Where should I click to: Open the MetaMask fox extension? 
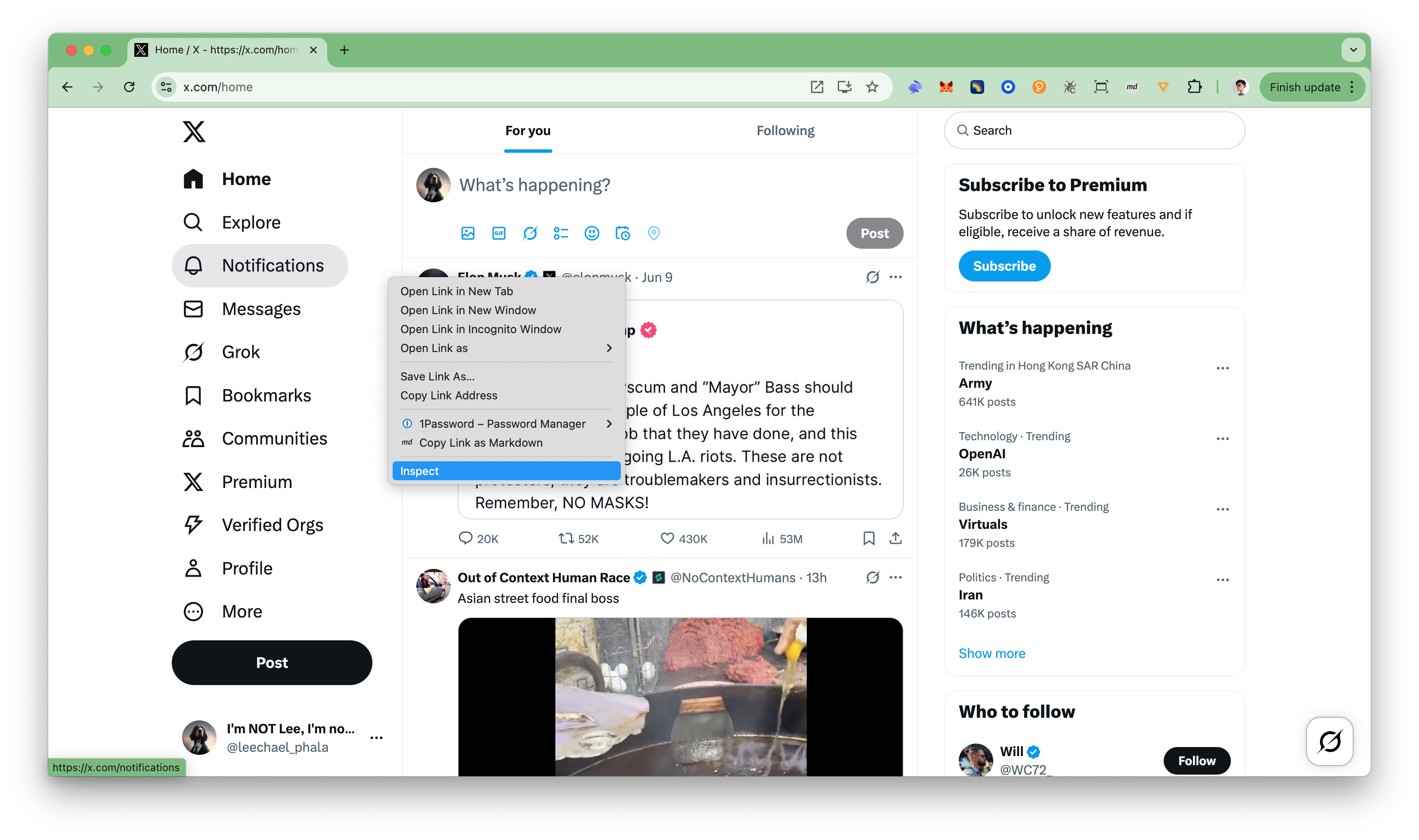pyautogui.click(x=945, y=86)
